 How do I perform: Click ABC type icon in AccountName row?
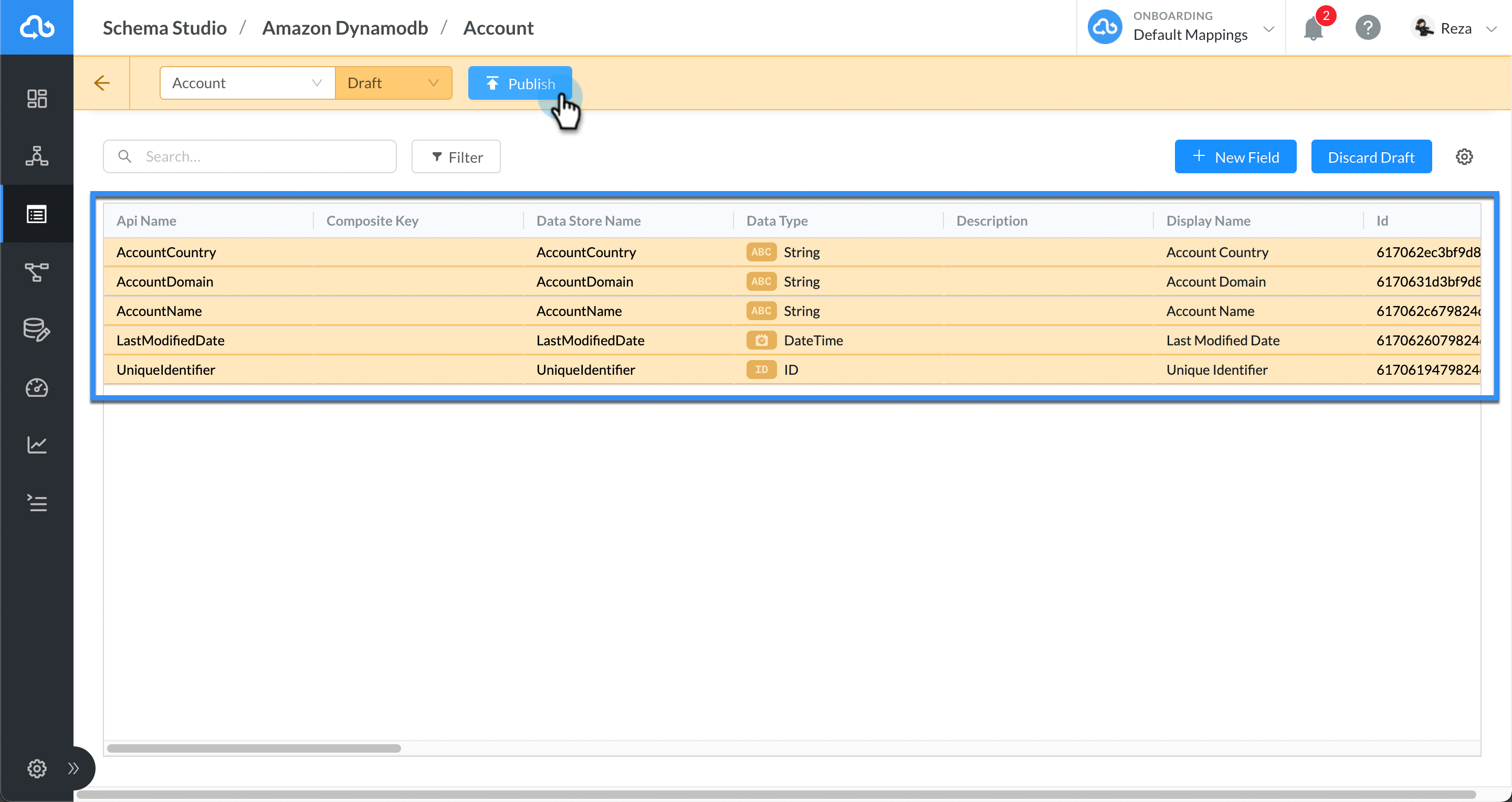761,311
